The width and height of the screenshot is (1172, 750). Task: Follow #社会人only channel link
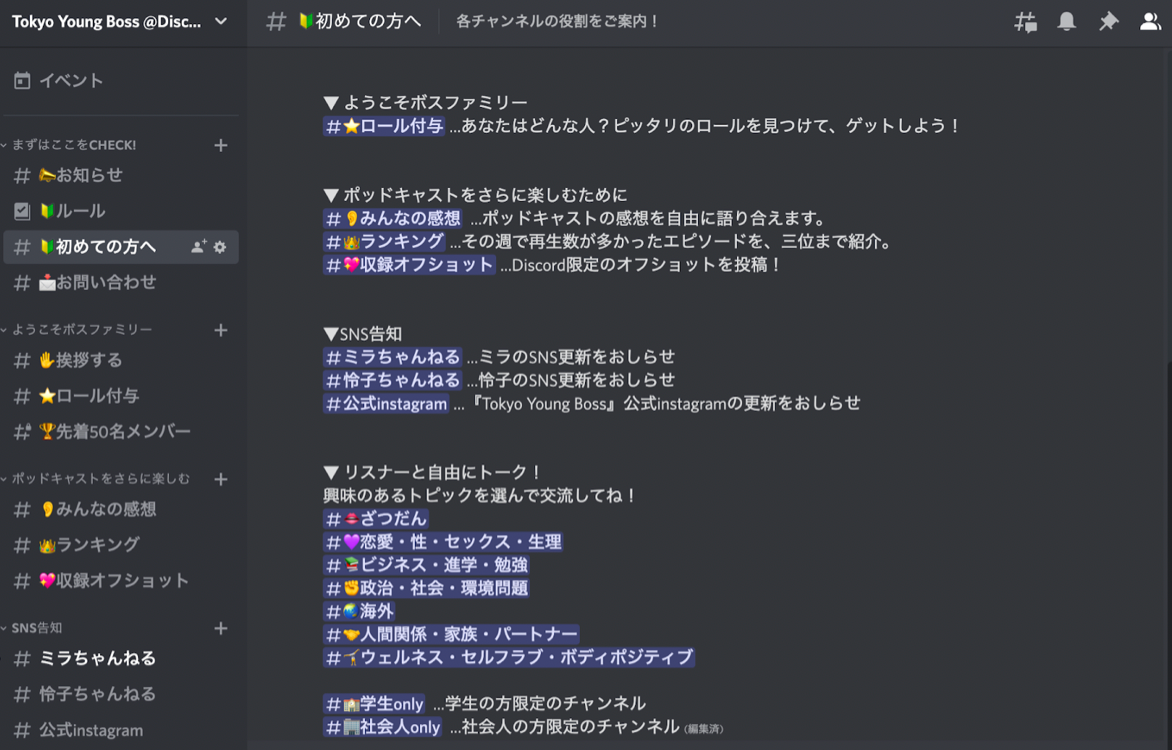(x=383, y=728)
